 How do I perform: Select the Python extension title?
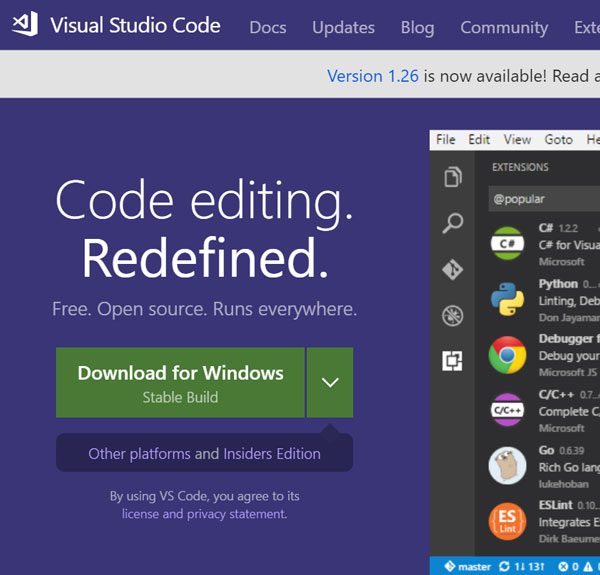[558, 284]
